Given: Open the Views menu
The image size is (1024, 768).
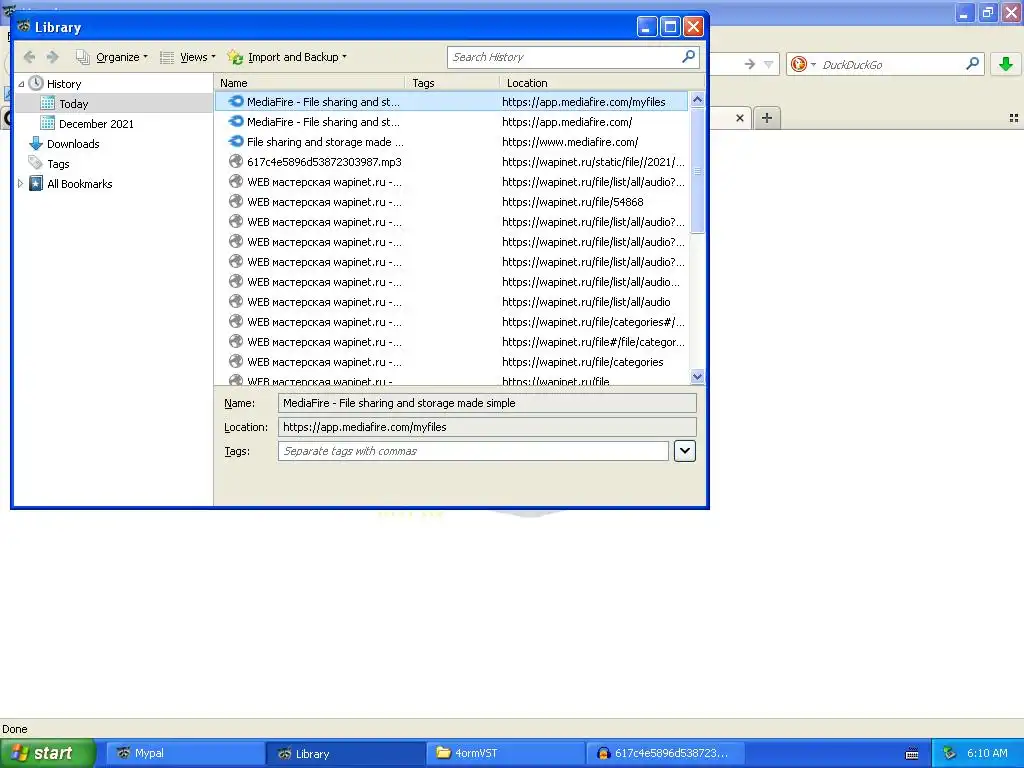Looking at the screenshot, I should (x=188, y=57).
